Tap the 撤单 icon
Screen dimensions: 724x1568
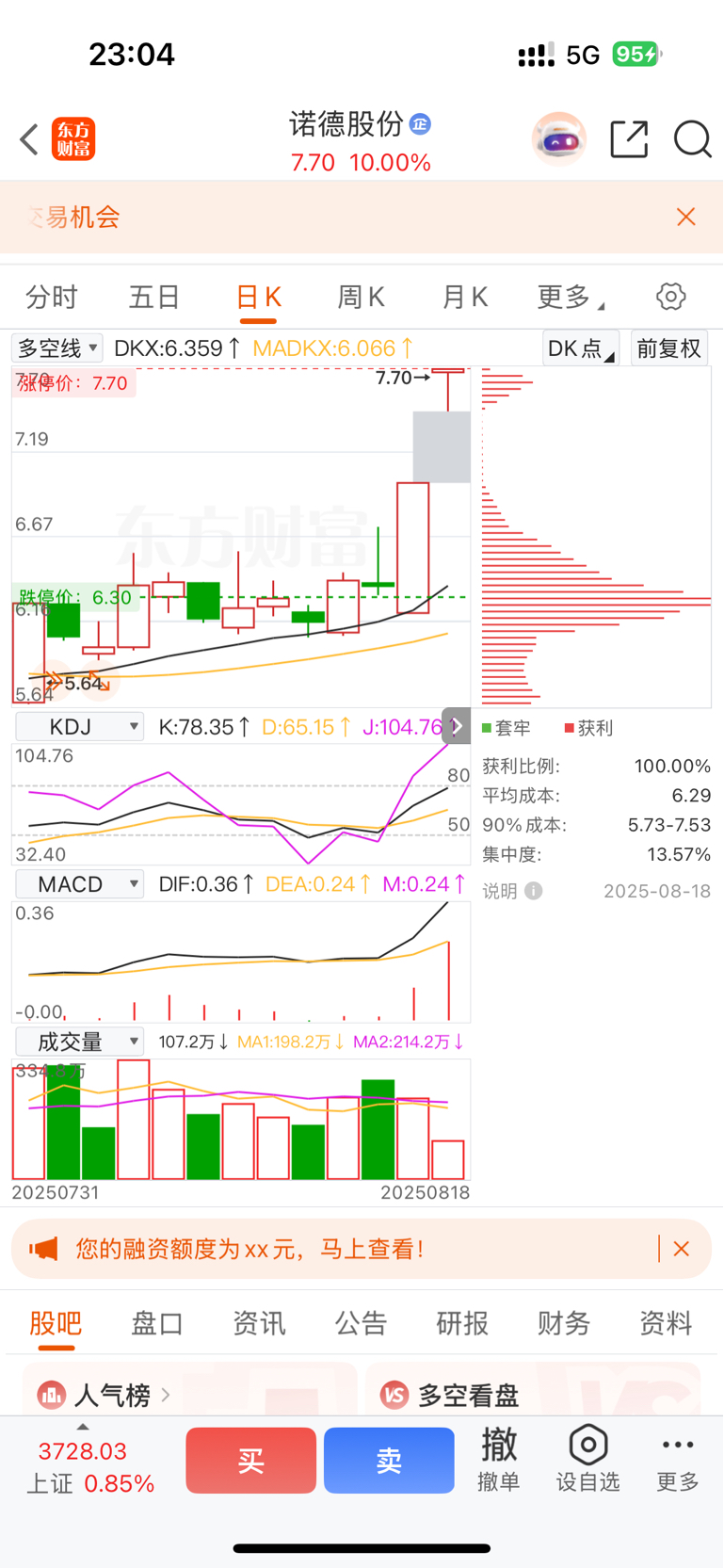(x=499, y=1444)
